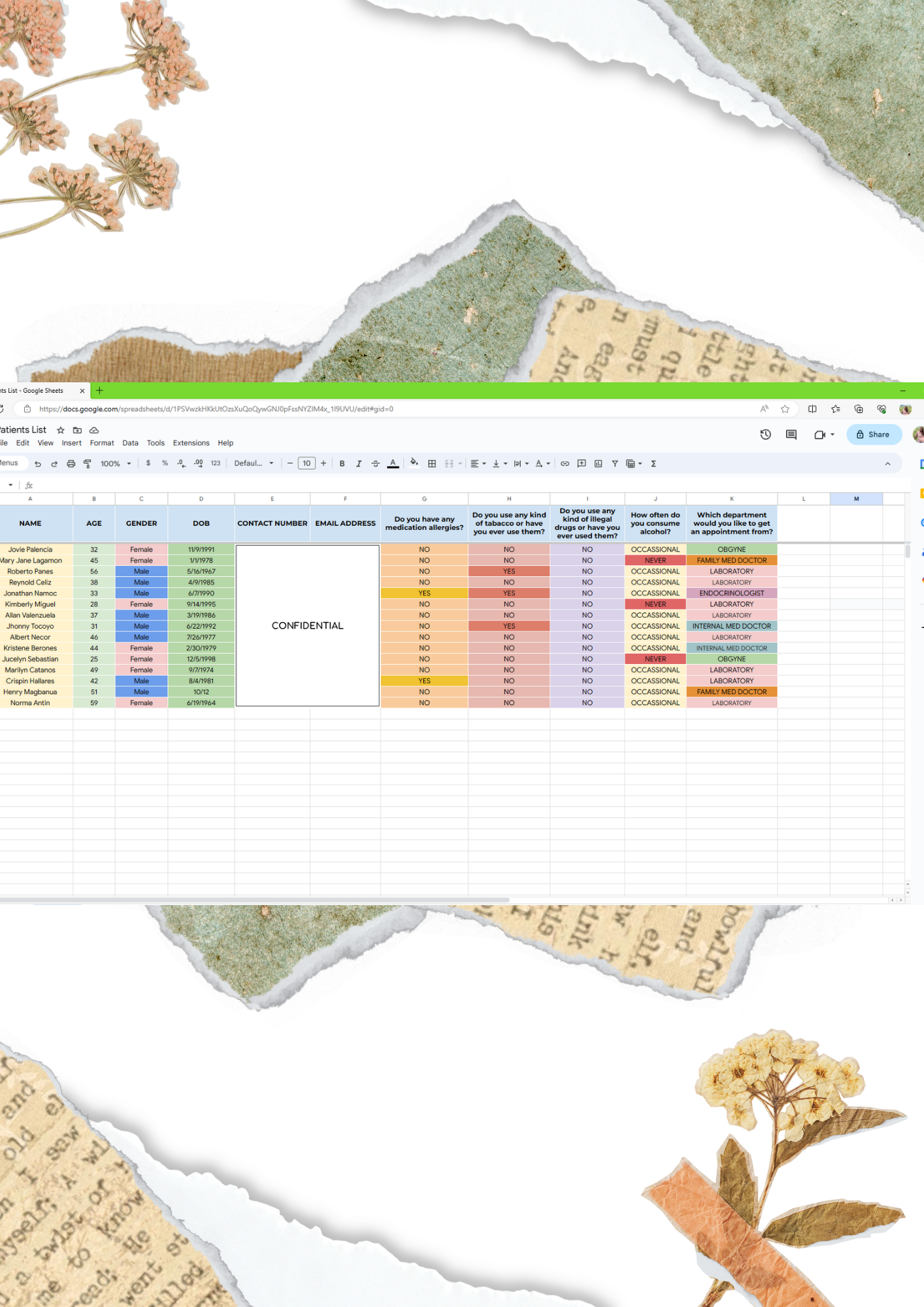Open the Insert menu
Screen dimensions: 924x1307
72,443
